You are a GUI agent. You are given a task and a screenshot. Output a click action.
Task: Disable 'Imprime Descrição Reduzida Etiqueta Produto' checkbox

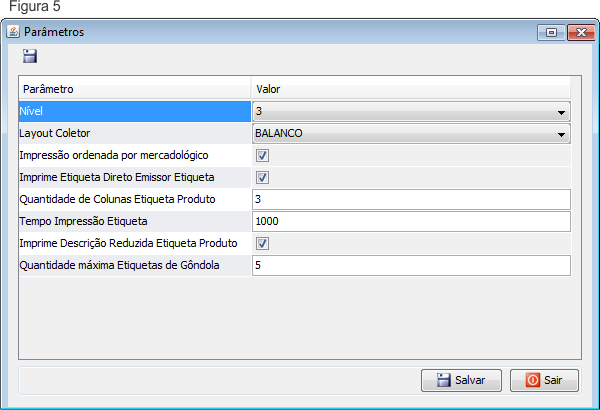click(262, 243)
